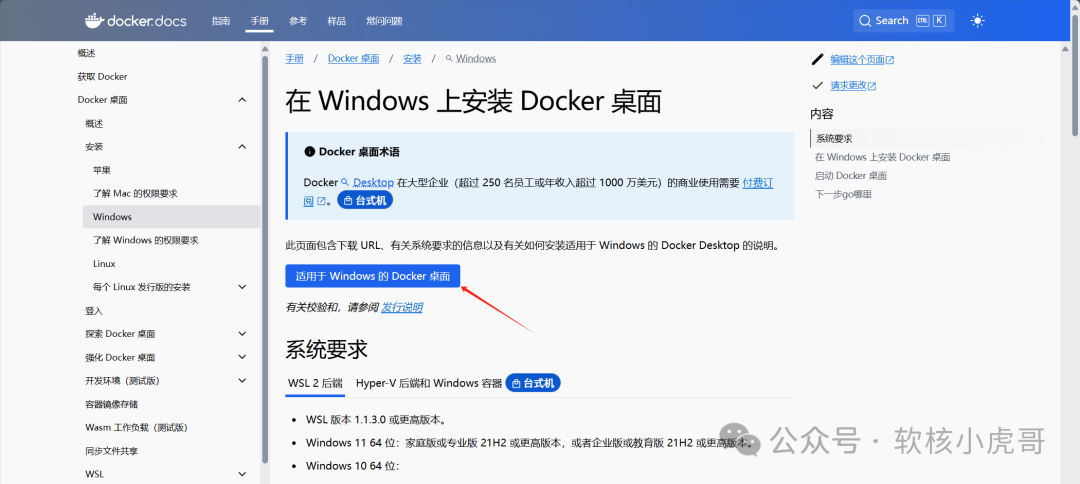Open 参考 in the top navigation
This screenshot has height=484, width=1080.
[x=298, y=21]
